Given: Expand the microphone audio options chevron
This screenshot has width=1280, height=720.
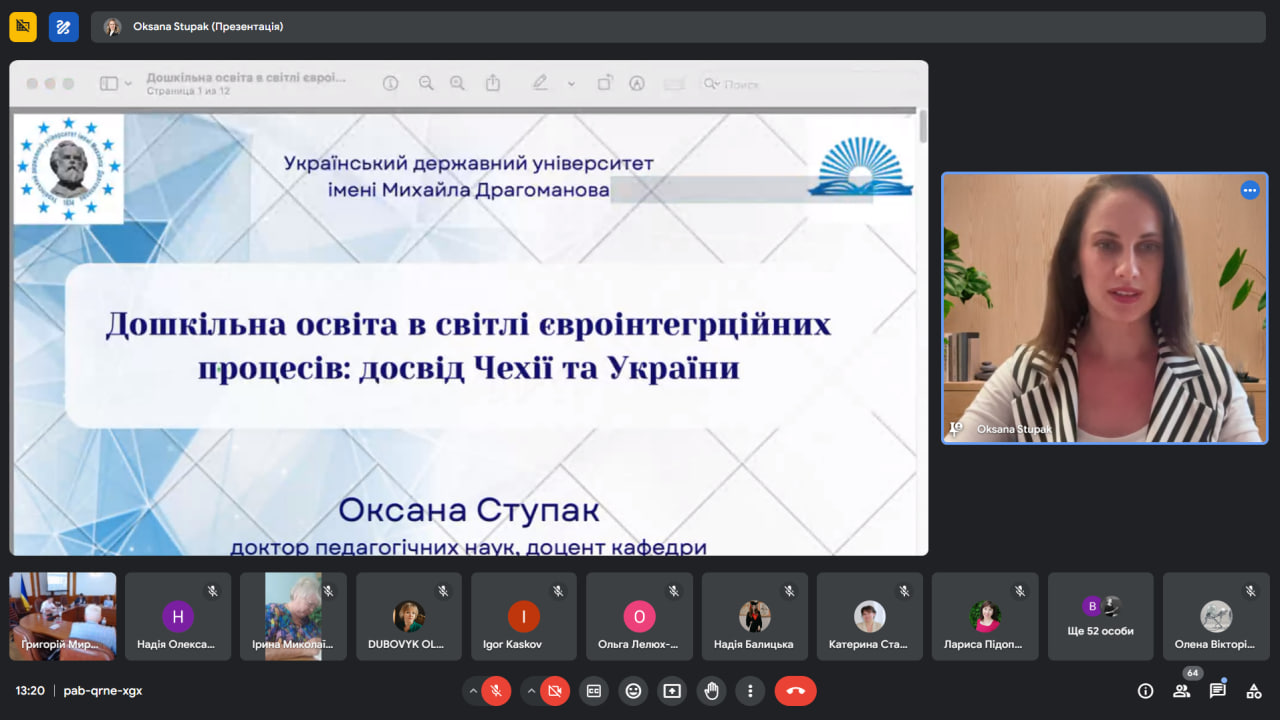Looking at the screenshot, I should pyautogui.click(x=472, y=690).
